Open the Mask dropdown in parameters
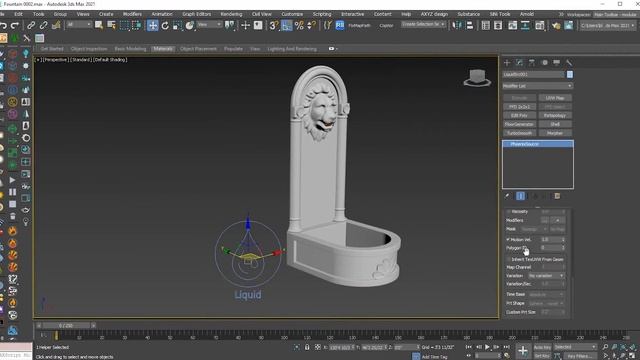Screen dimensions: 640x360 click(534, 229)
